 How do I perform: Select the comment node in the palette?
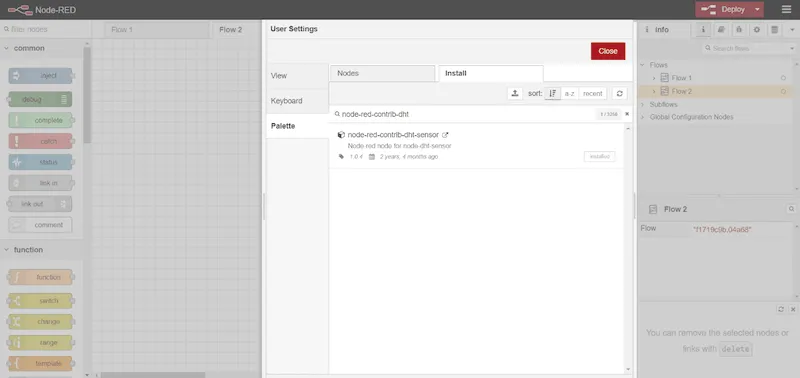pyautogui.click(x=40, y=225)
